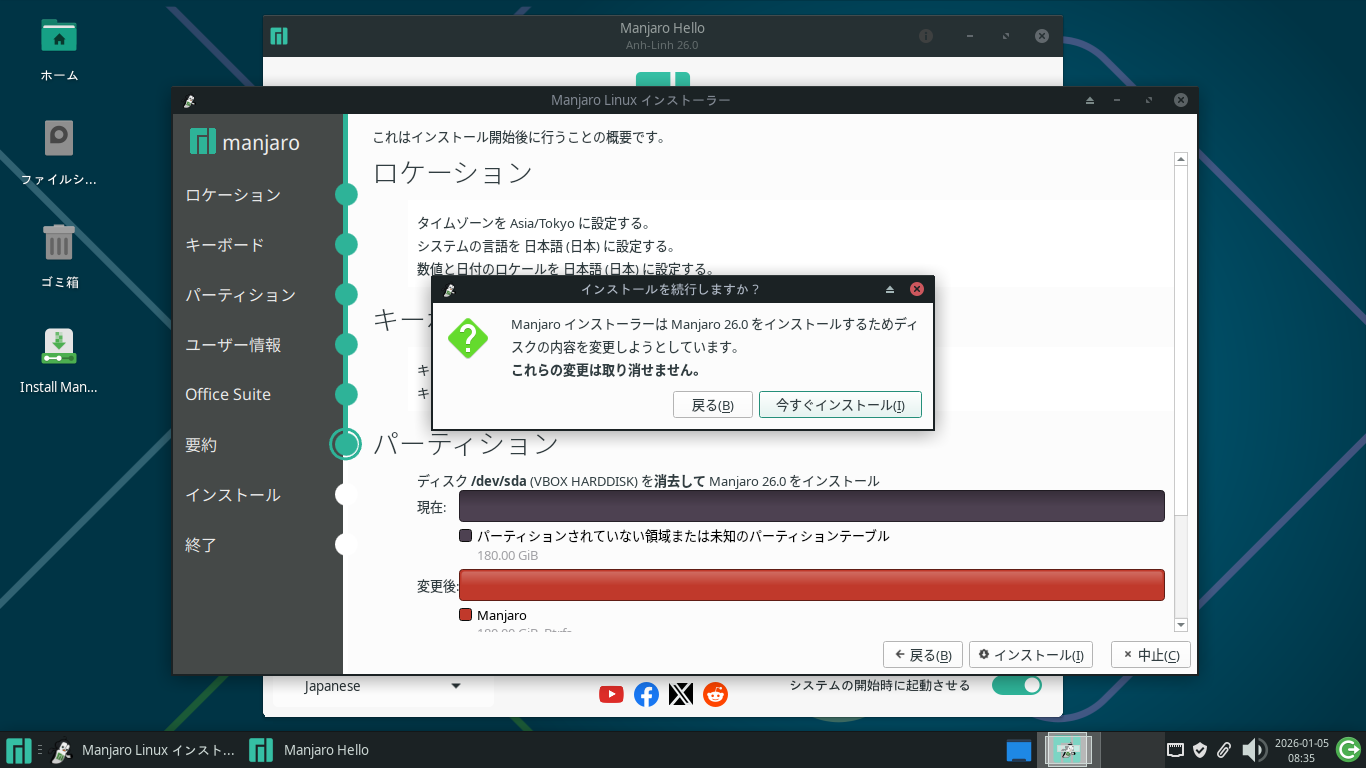Image resolution: width=1366 pixels, height=768 pixels.
Task: Click the current disk layout bar (現在)
Action: point(812,506)
